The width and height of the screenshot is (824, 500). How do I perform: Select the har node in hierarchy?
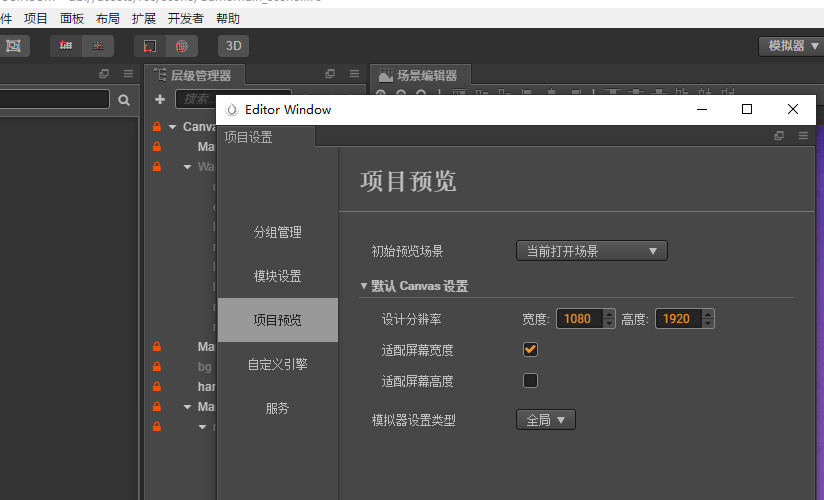coord(207,386)
